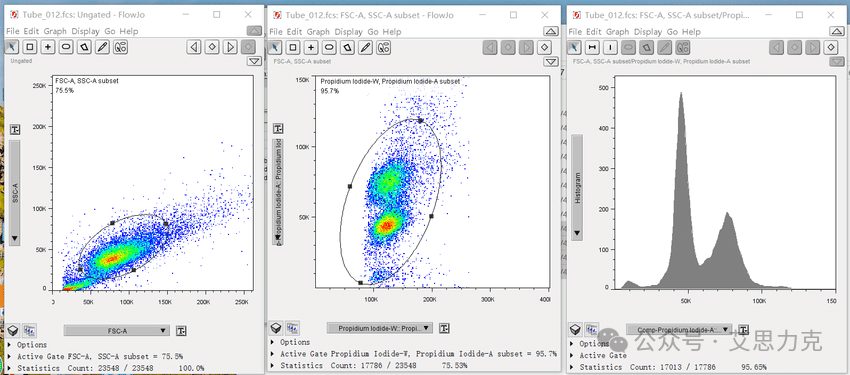This screenshot has width=850, height=375.
Task: Select the rectangle gate tool in middle FSC-A, SSC-A subset window
Action: tap(293, 47)
